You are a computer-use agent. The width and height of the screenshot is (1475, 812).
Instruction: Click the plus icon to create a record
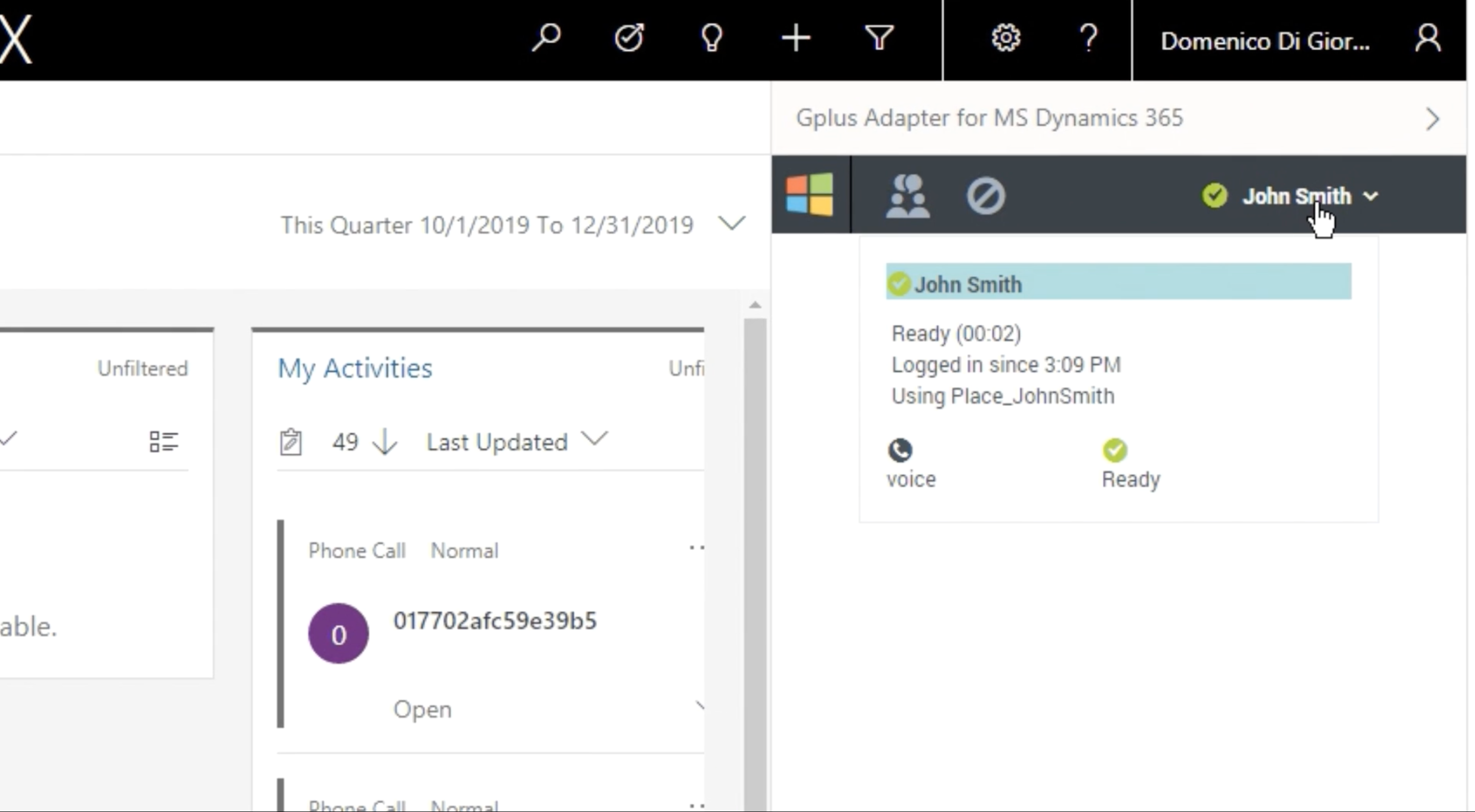796,38
